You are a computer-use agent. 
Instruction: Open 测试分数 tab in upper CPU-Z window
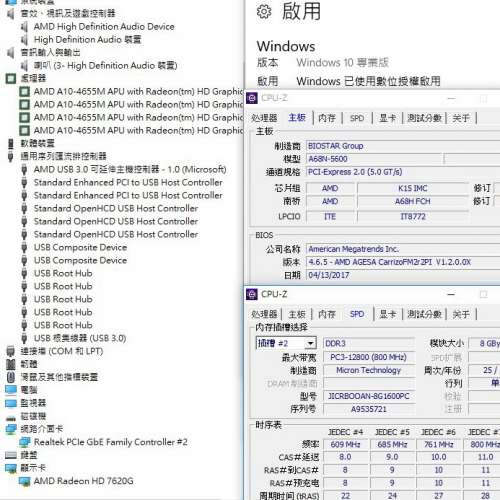(x=424, y=118)
